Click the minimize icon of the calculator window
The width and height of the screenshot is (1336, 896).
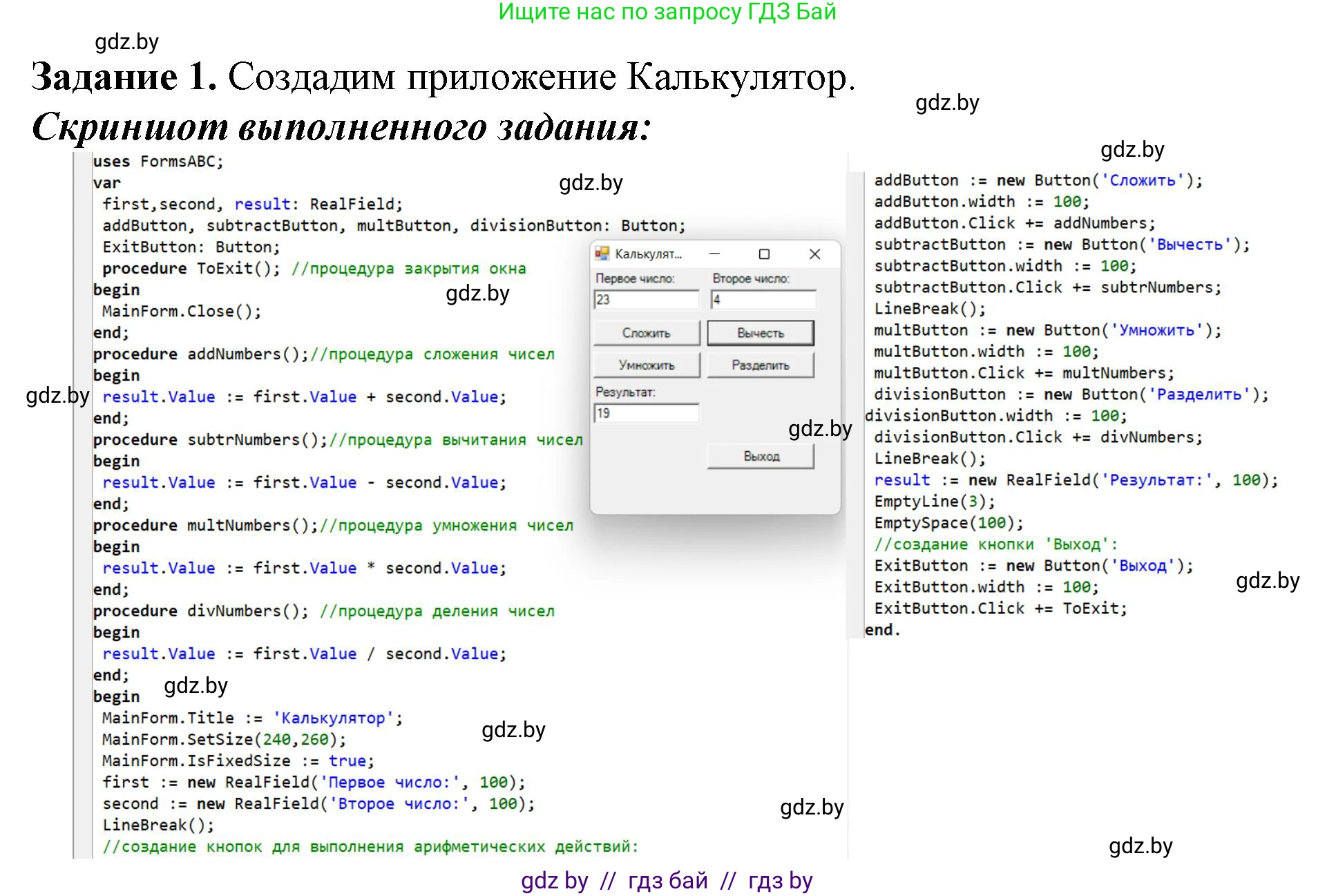[x=714, y=254]
